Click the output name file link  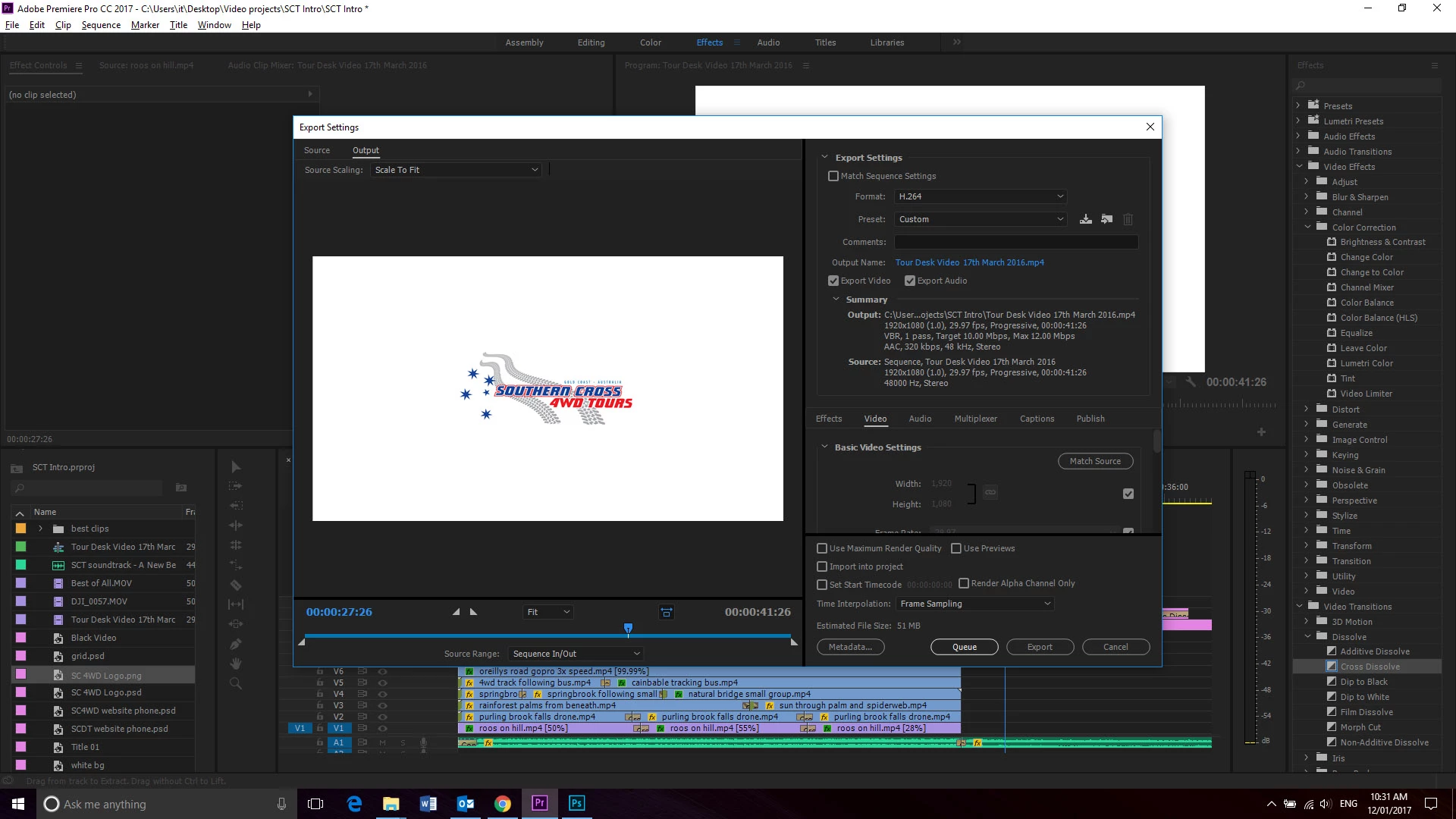969,262
